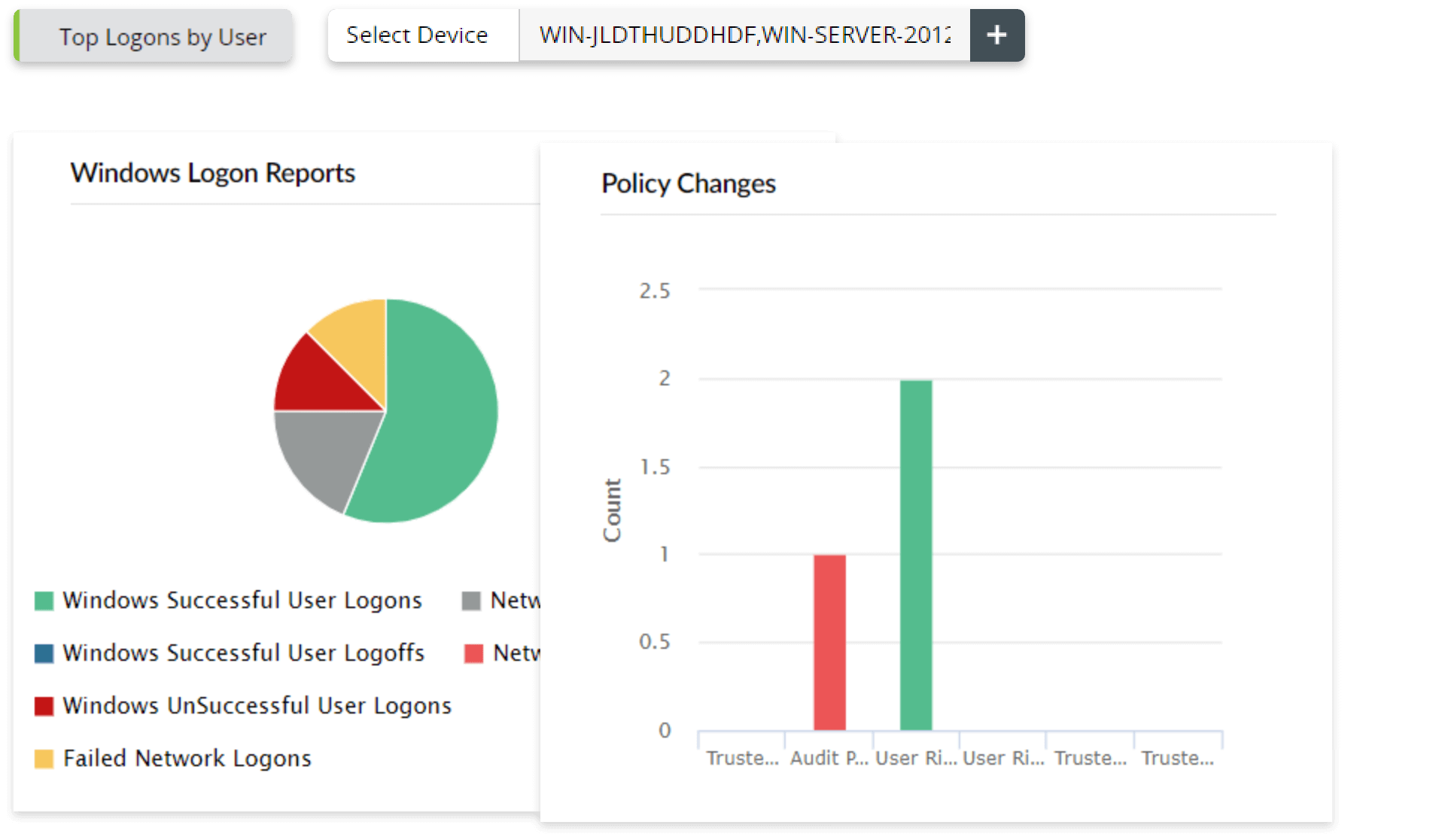This screenshot has width=1436, height=840.
Task: Toggle Windows Successful User Logoffs legend swatch
Action: pos(44,653)
